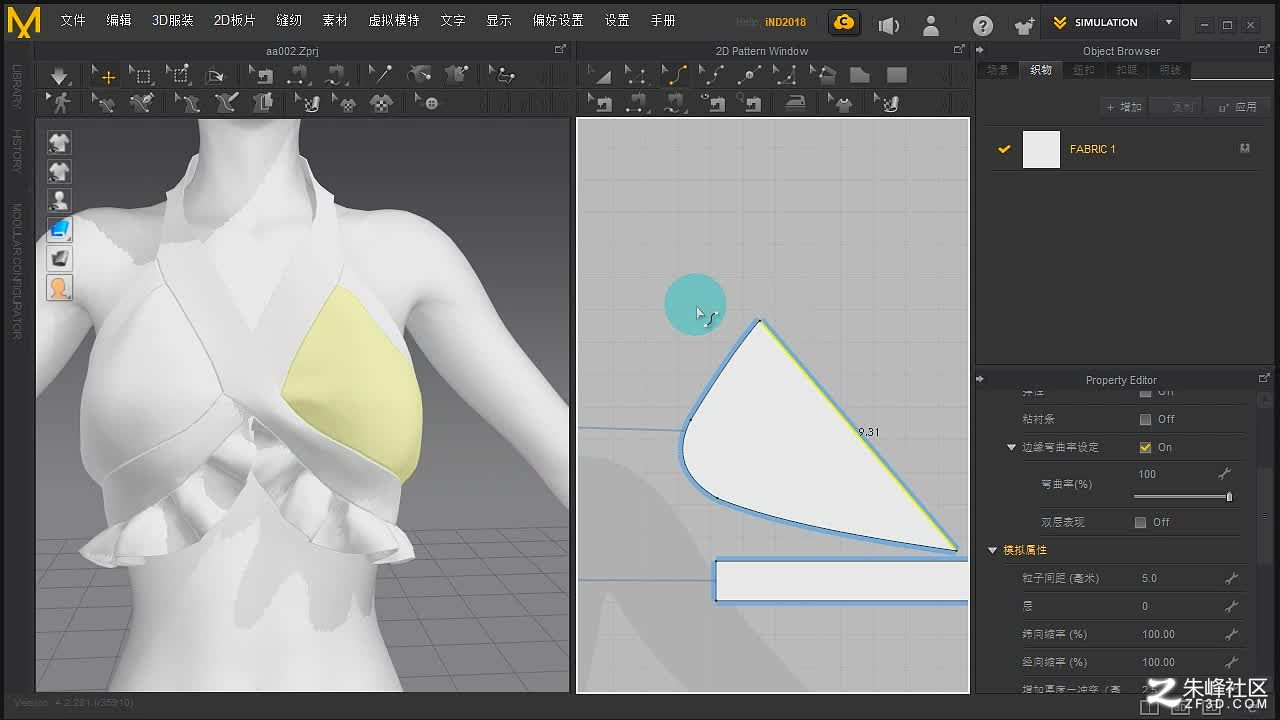Image resolution: width=1280 pixels, height=720 pixels.
Task: Undock the Object Browser panel with popout icon
Action: pyautogui.click(x=1264, y=50)
